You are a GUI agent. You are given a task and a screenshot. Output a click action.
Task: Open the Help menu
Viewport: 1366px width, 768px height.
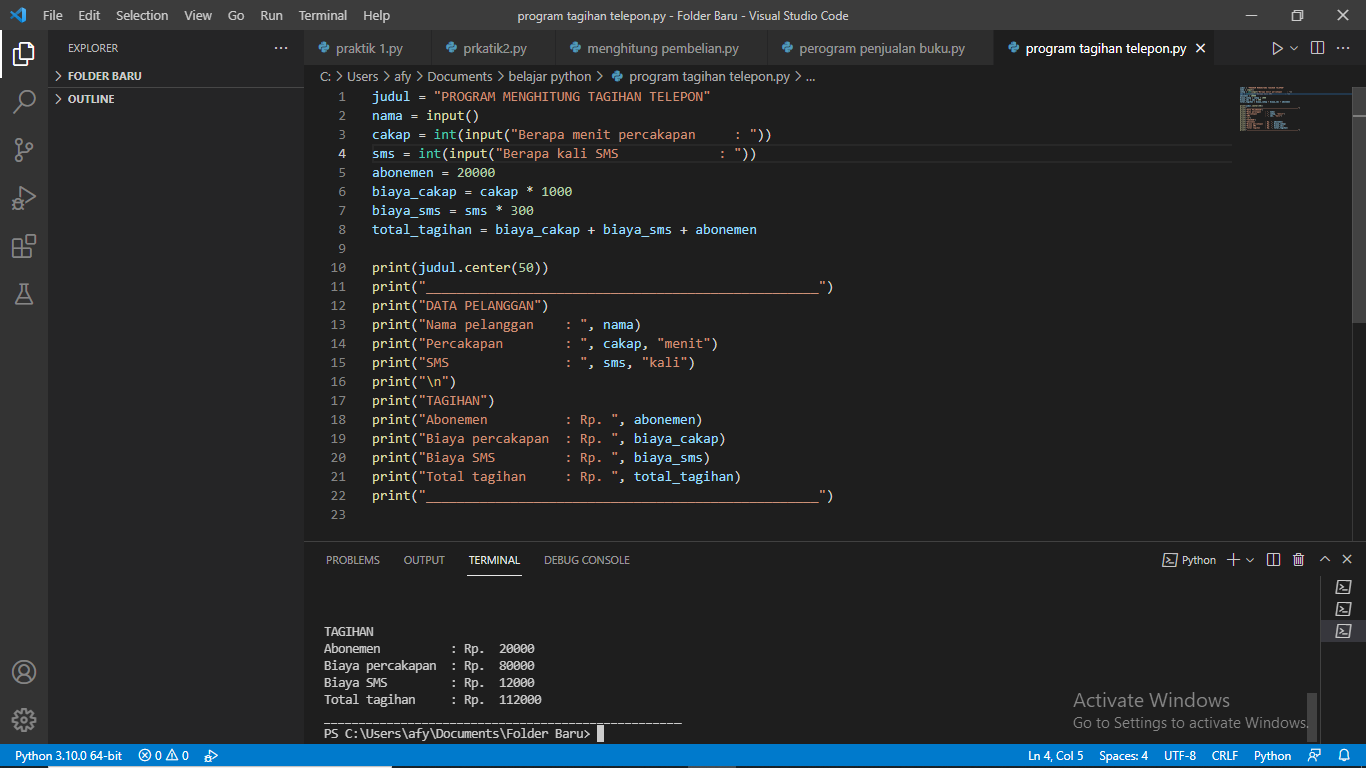pyautogui.click(x=377, y=15)
